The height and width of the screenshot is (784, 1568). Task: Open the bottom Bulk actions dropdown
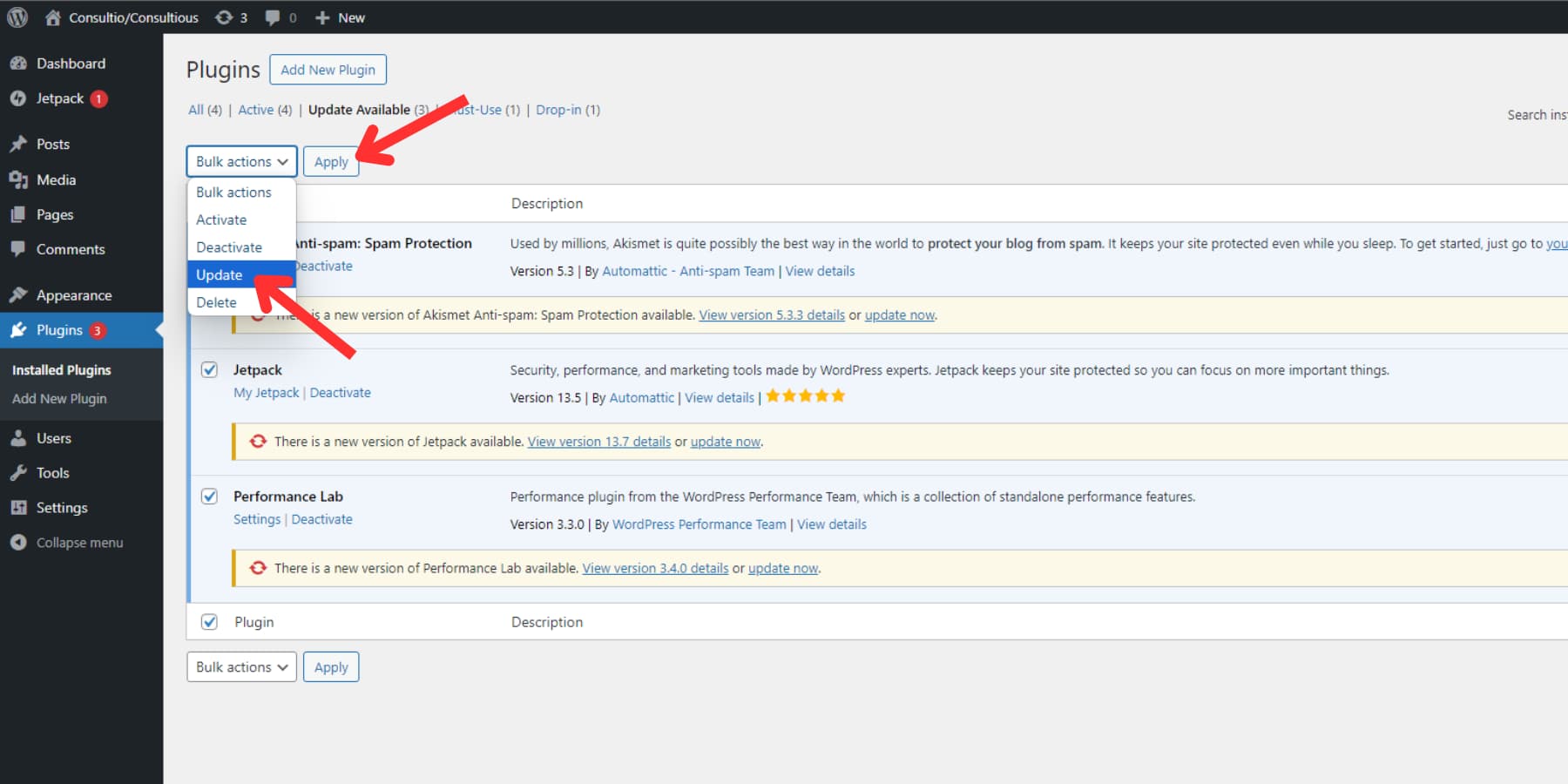[241, 666]
